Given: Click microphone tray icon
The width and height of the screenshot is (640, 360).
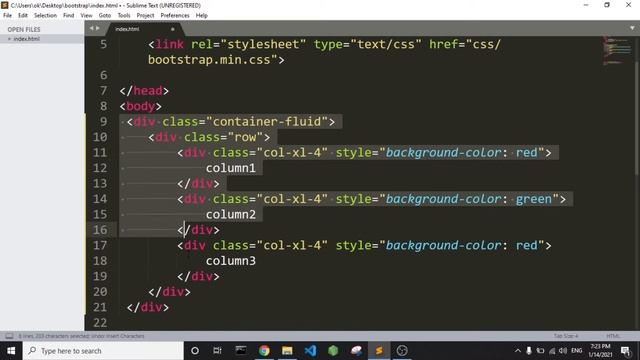Looking at the screenshot, I should coord(529,351).
